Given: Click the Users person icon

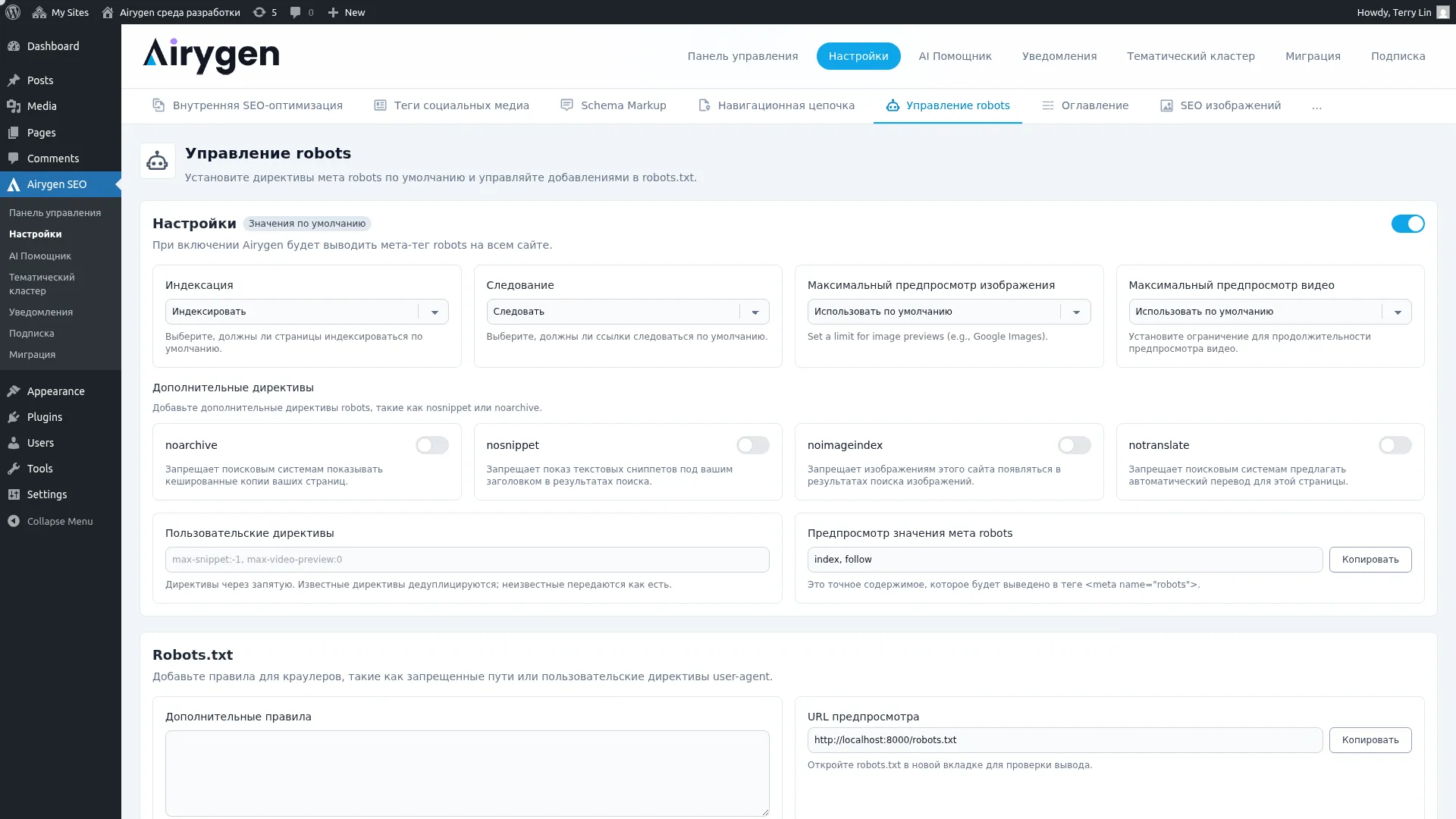Looking at the screenshot, I should click(x=14, y=443).
